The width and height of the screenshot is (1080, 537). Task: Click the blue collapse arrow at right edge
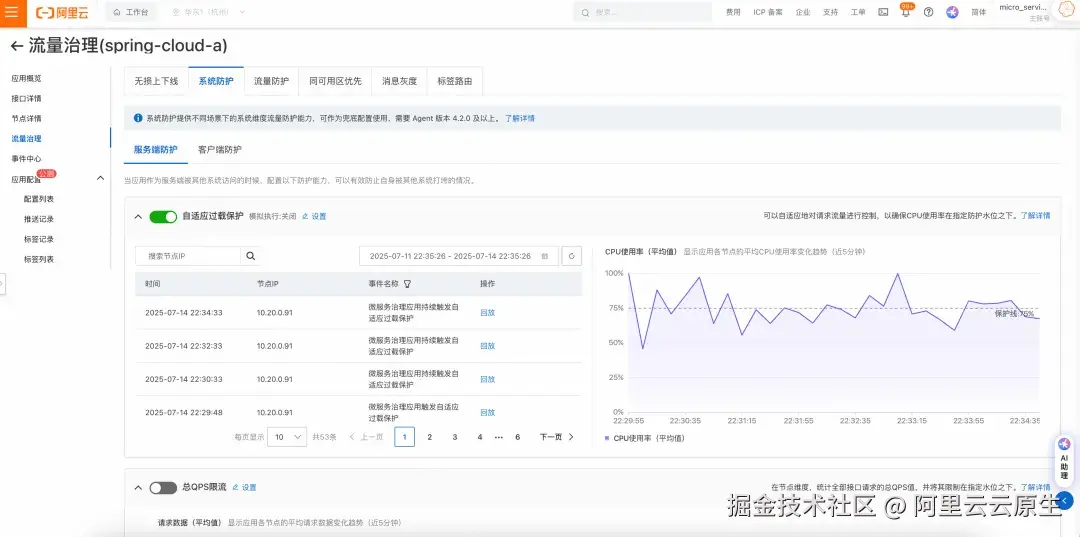[x=1066, y=501]
